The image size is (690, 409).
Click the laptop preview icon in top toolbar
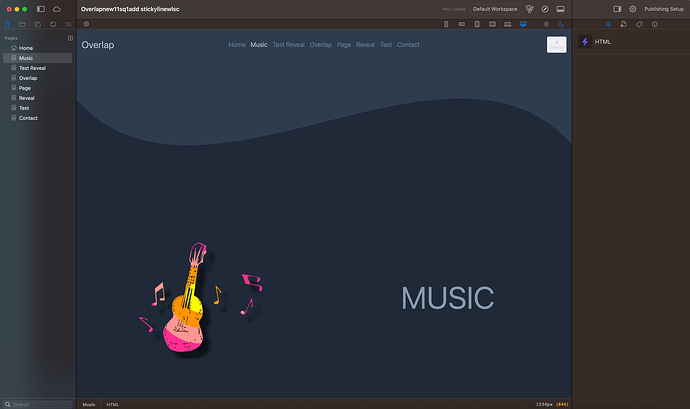[560, 9]
